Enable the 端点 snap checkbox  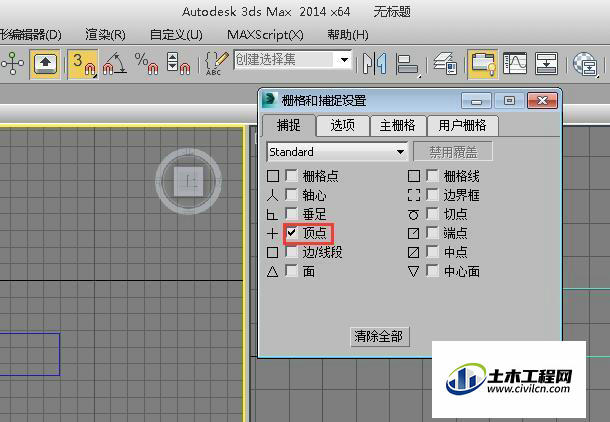[x=432, y=233]
